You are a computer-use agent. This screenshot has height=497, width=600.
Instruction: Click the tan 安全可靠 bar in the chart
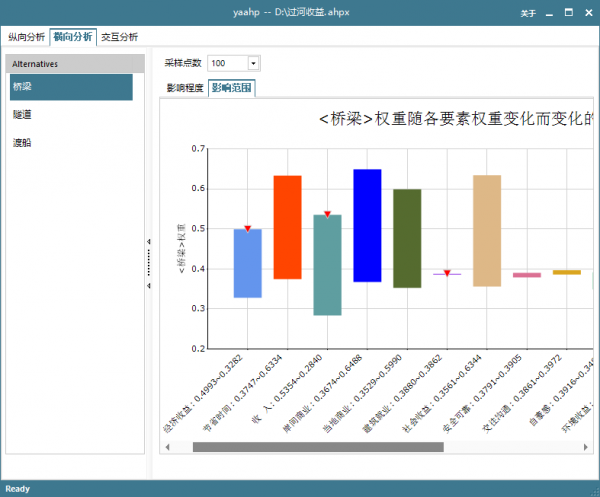[487, 230]
